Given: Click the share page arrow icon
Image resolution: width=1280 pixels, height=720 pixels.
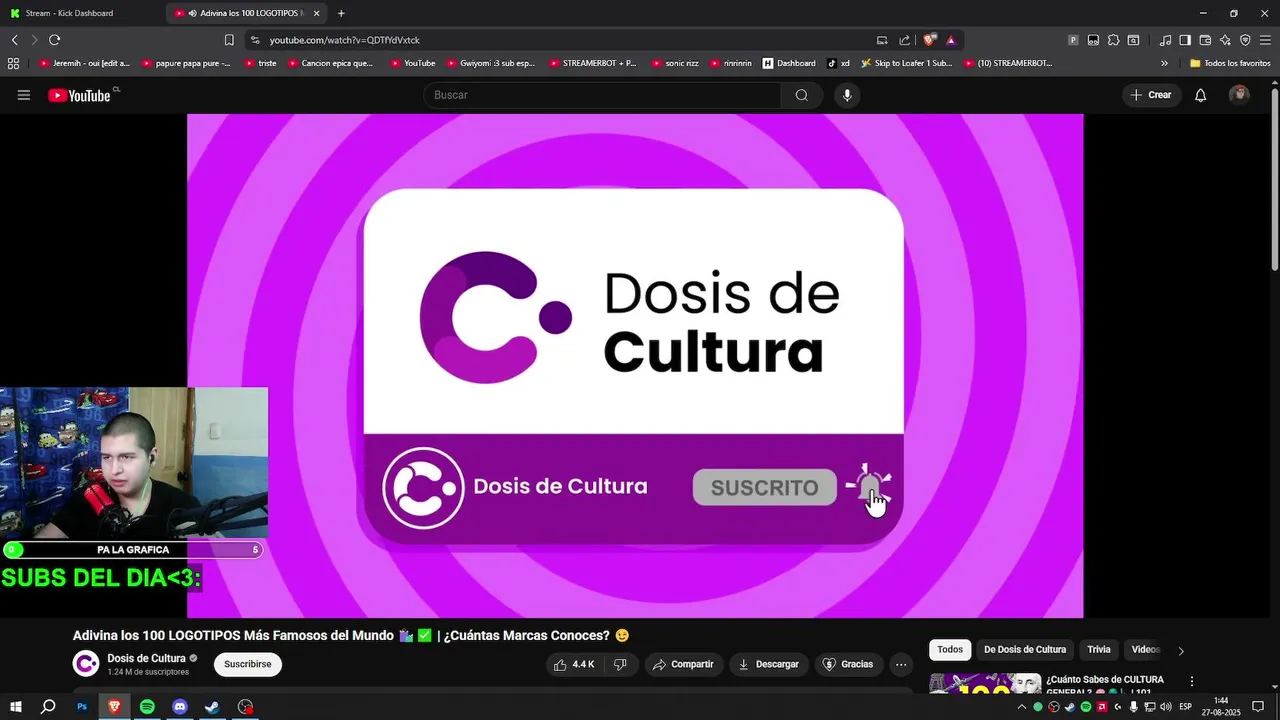Looking at the screenshot, I should pyautogui.click(x=905, y=40).
